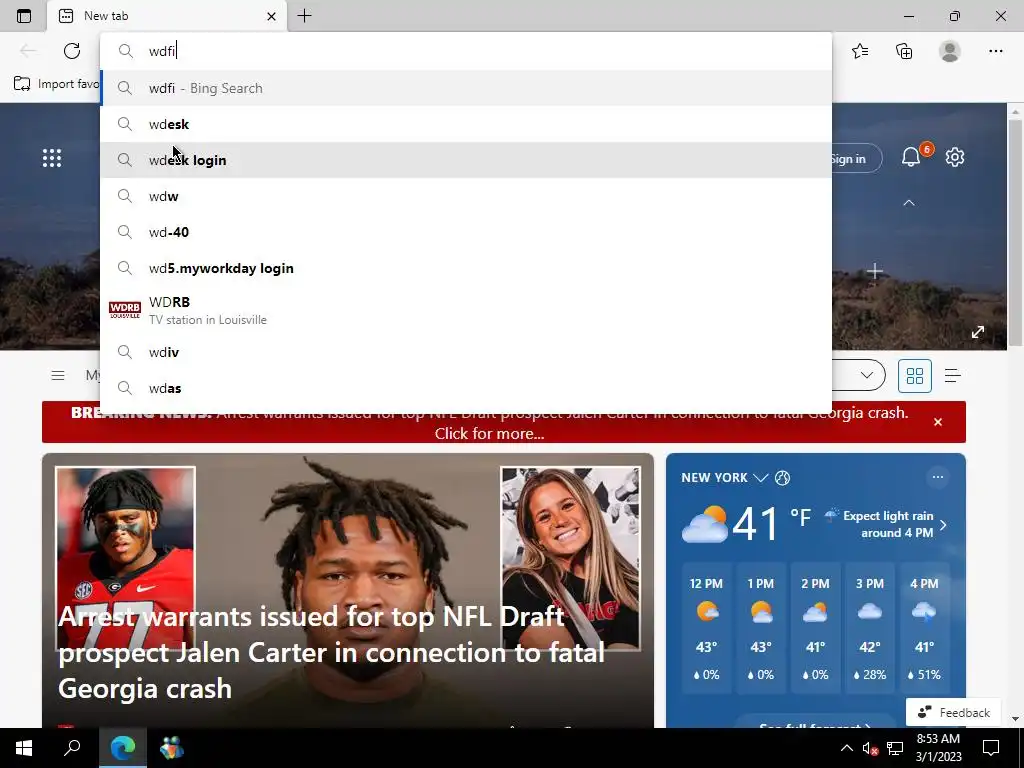Open the Action Center notifications icon

point(991,748)
